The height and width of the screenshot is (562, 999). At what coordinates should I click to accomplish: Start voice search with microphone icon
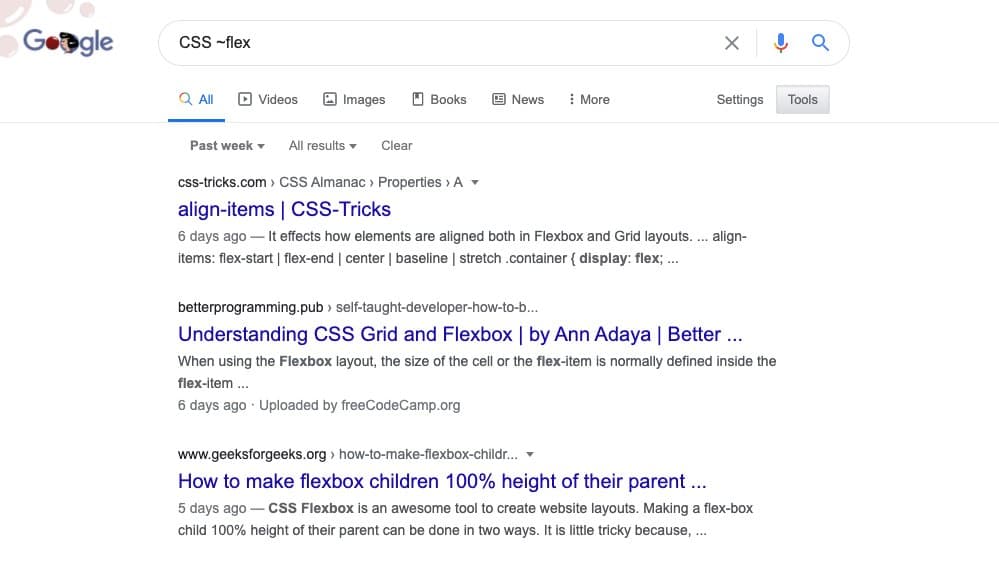click(x=781, y=43)
